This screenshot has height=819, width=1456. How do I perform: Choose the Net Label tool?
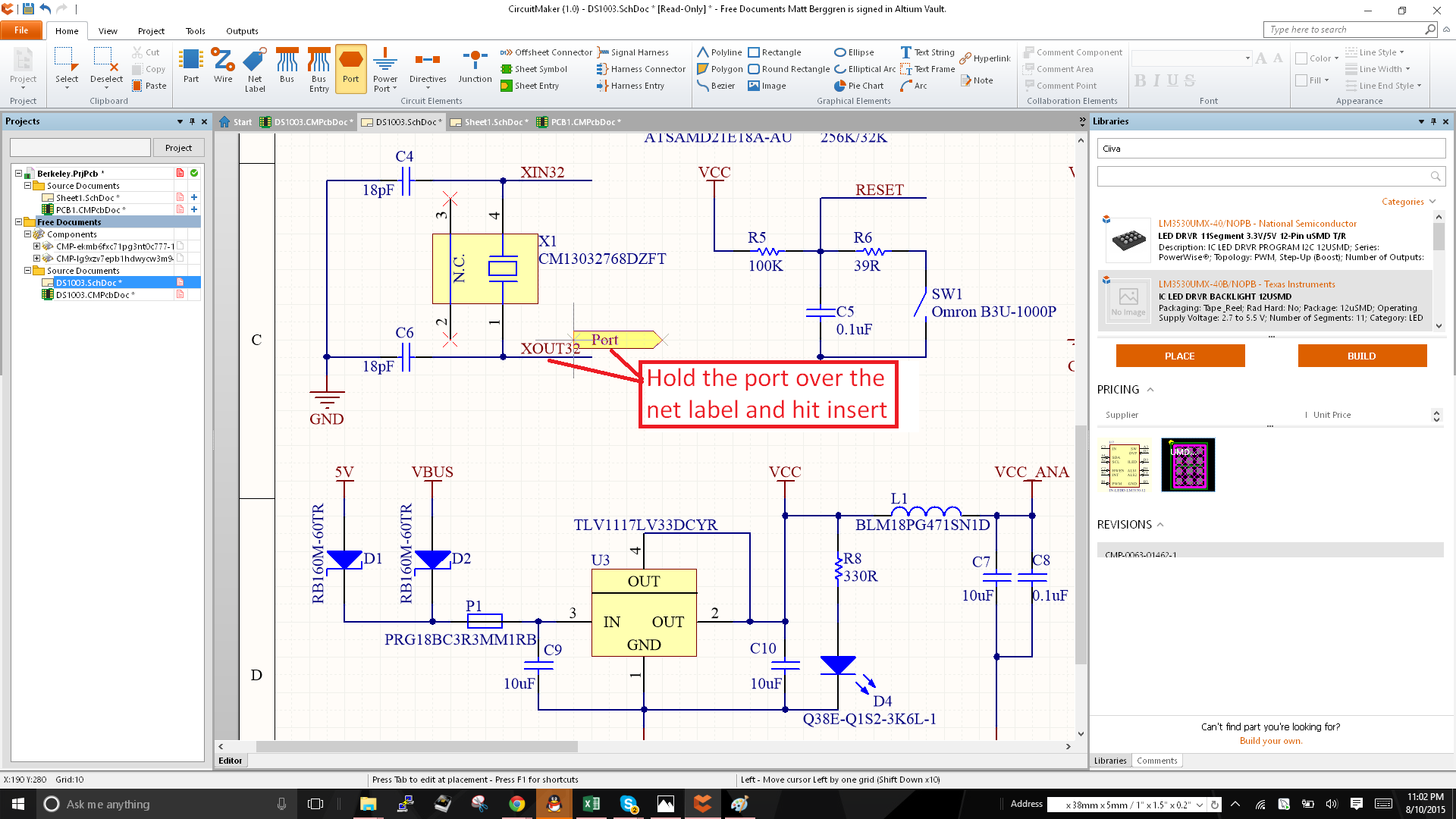(x=255, y=70)
